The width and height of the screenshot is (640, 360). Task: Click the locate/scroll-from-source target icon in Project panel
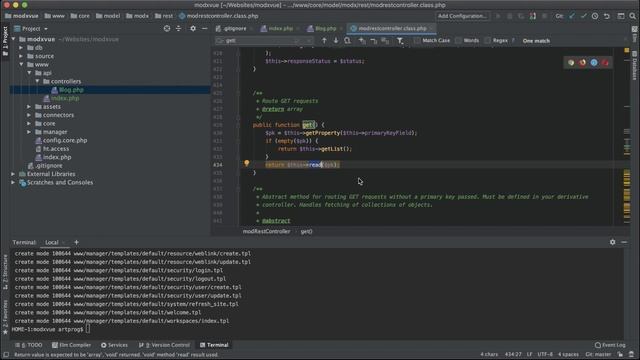click(x=167, y=29)
